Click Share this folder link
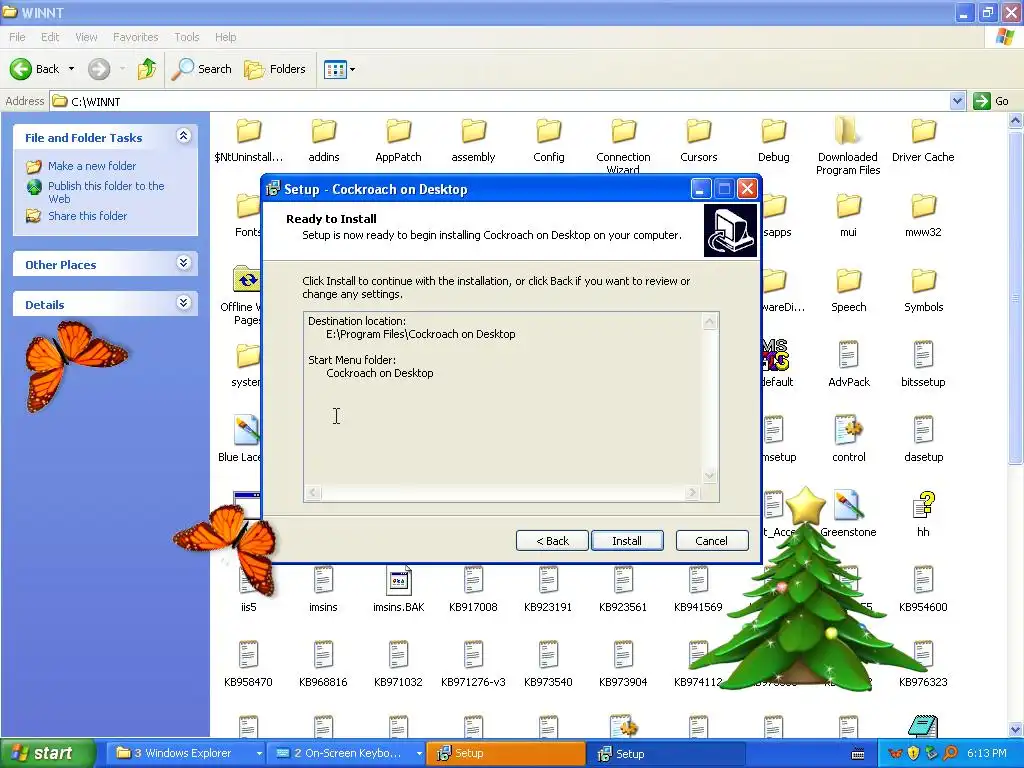 (x=87, y=216)
